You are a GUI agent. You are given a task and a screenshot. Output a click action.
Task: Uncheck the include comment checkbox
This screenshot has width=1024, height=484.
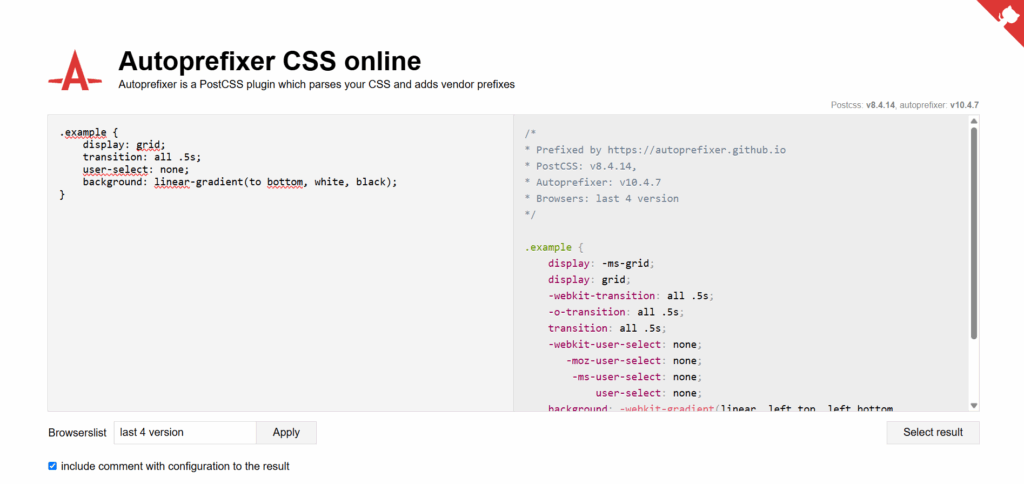53,466
